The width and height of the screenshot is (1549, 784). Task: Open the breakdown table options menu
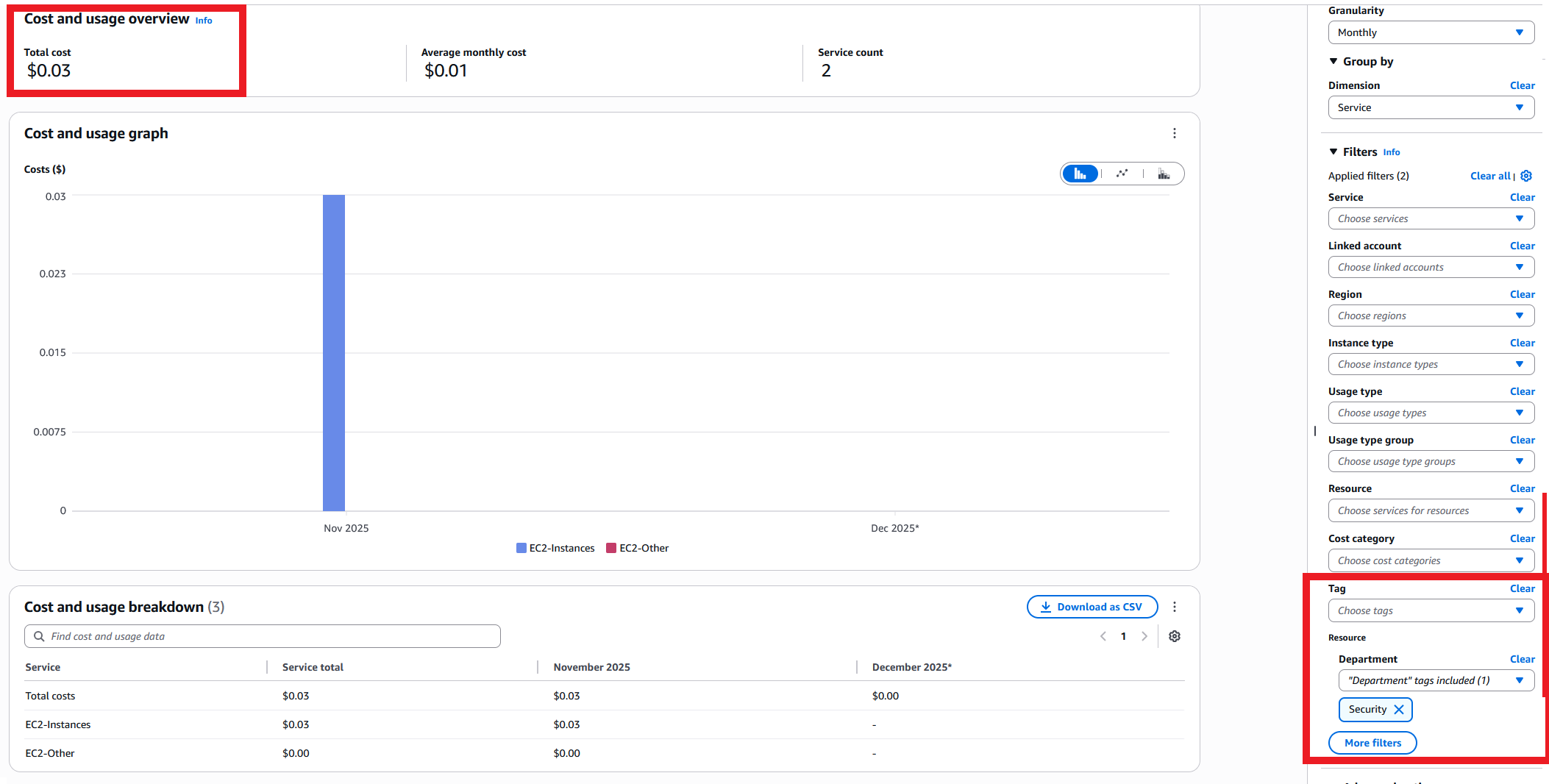1175,607
